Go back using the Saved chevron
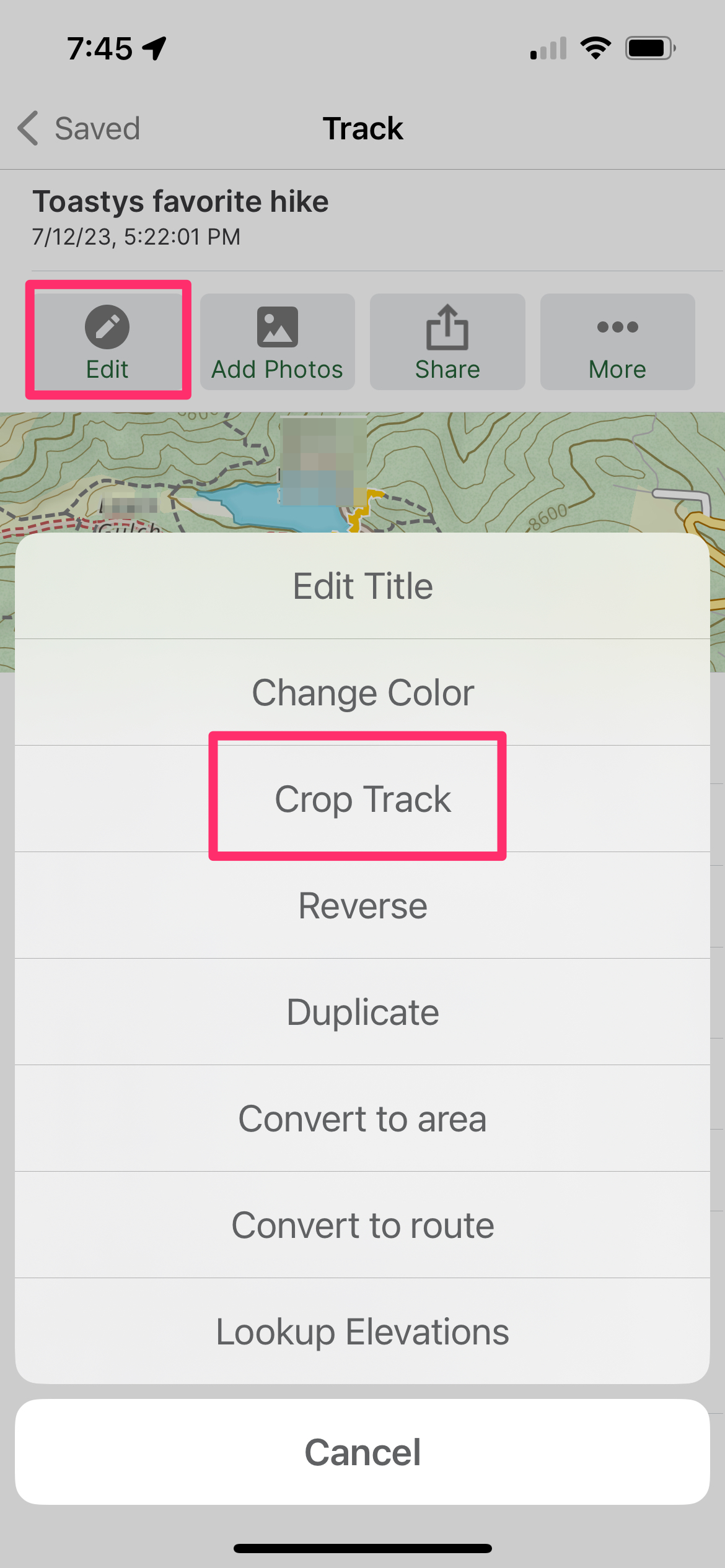 29,128
